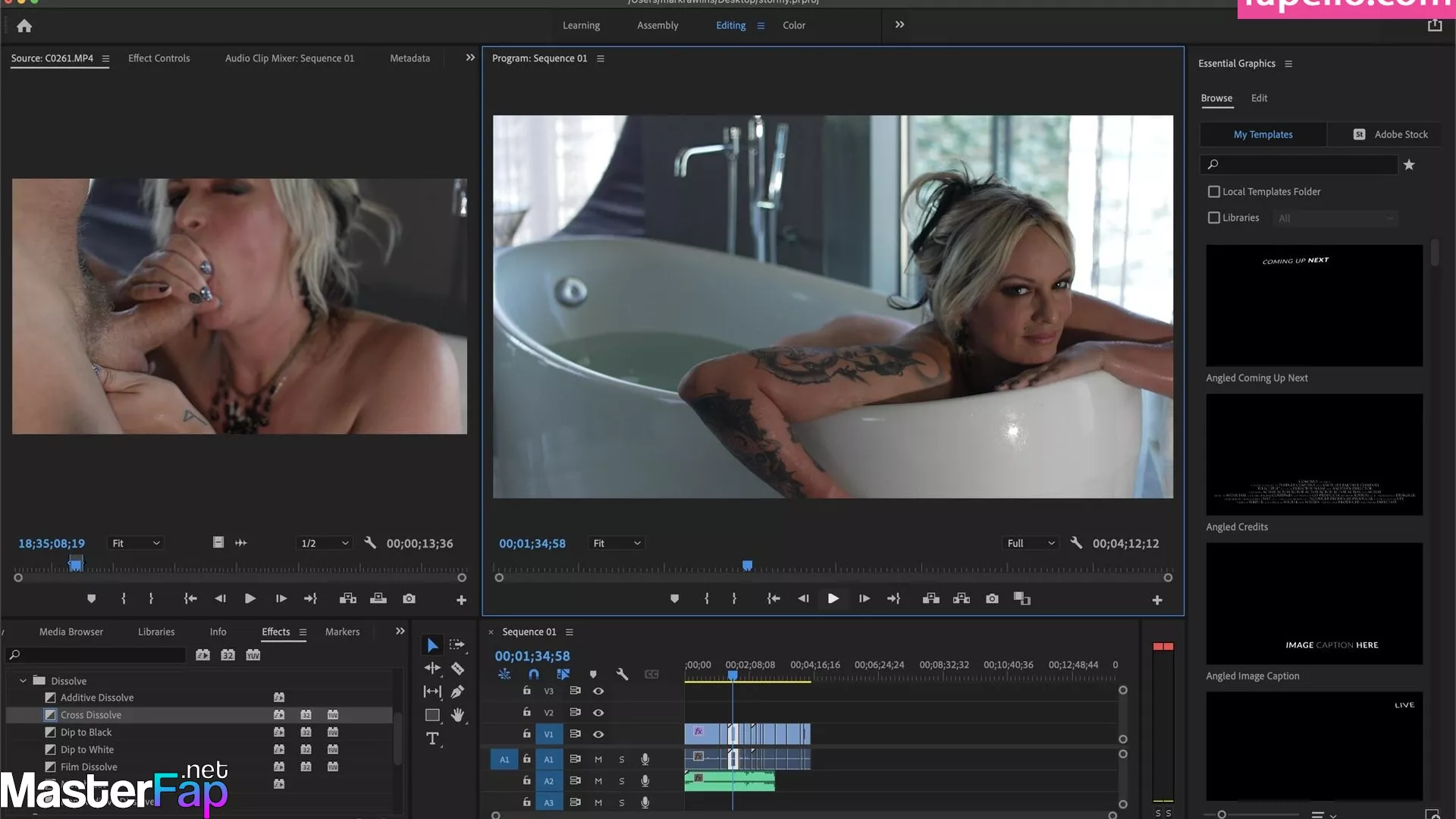
Task: Play the Program monitor sequence
Action: (x=833, y=599)
